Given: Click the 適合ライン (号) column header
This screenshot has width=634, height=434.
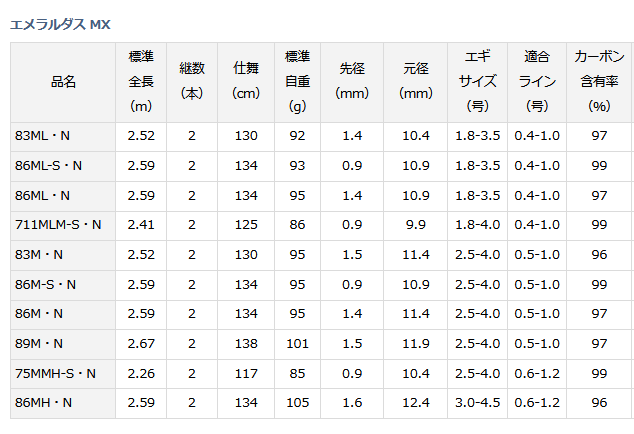Looking at the screenshot, I should tap(537, 82).
